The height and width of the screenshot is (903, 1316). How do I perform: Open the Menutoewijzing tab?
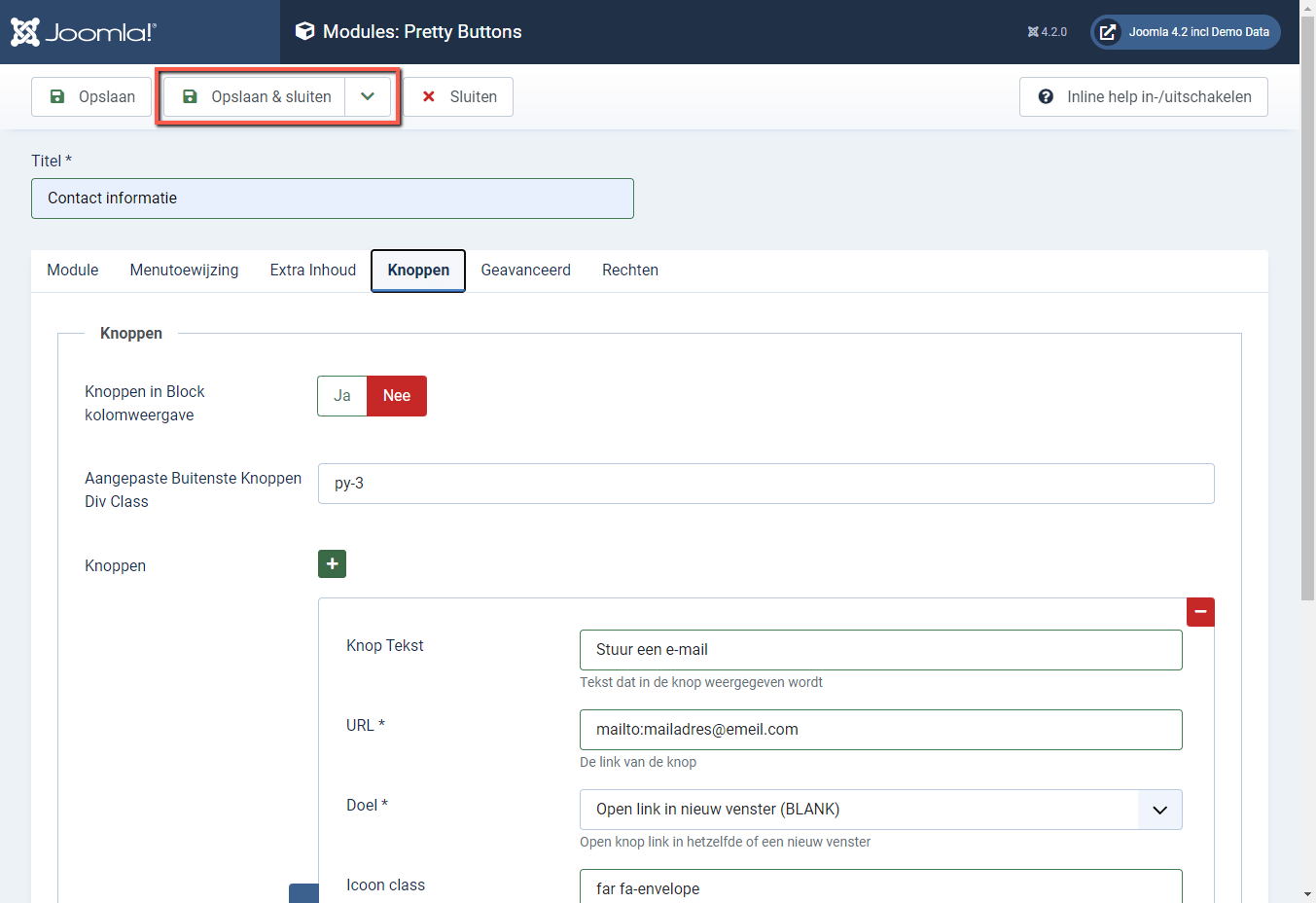click(x=184, y=270)
